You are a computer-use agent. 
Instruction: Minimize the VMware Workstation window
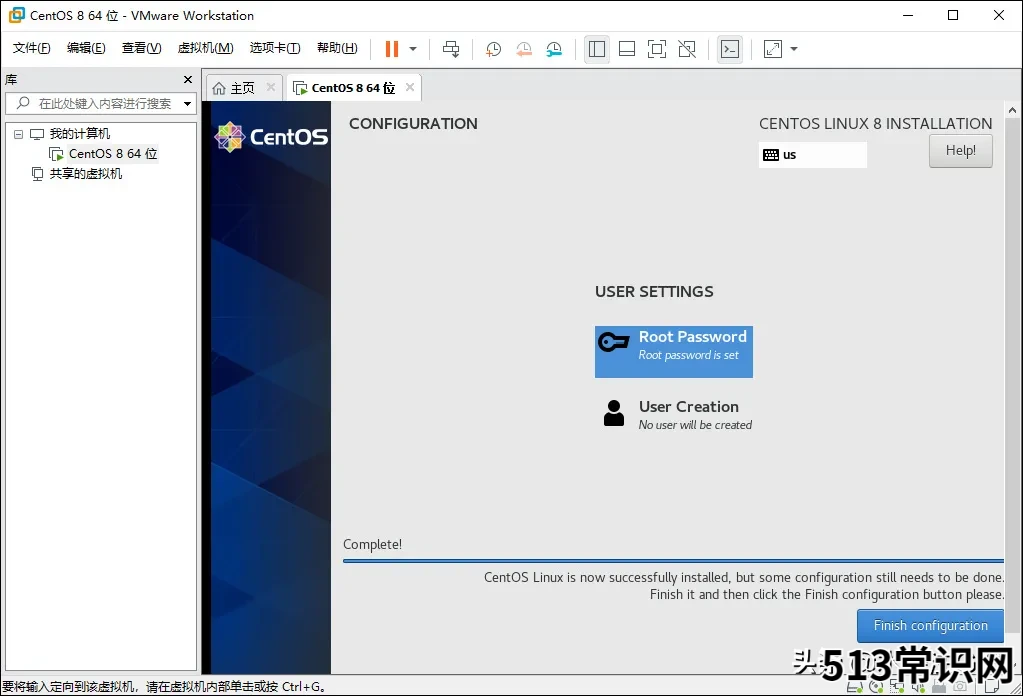[x=908, y=15]
